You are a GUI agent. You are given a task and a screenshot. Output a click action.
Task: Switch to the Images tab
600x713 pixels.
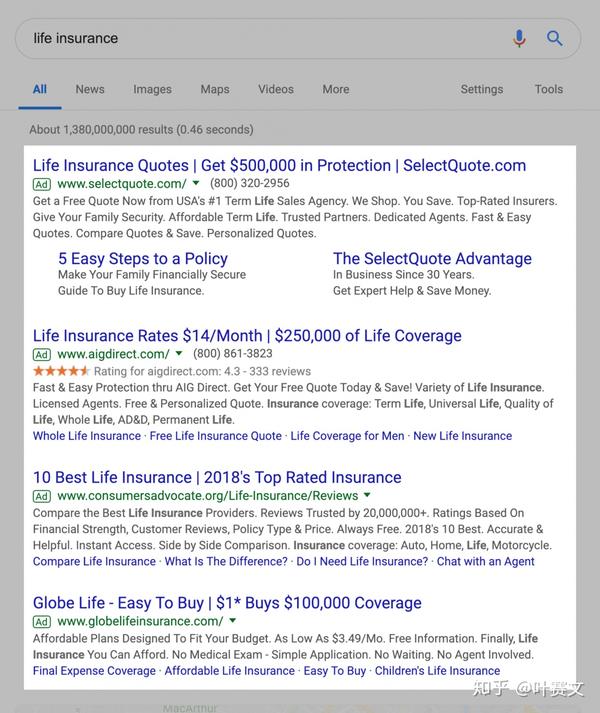(x=152, y=89)
